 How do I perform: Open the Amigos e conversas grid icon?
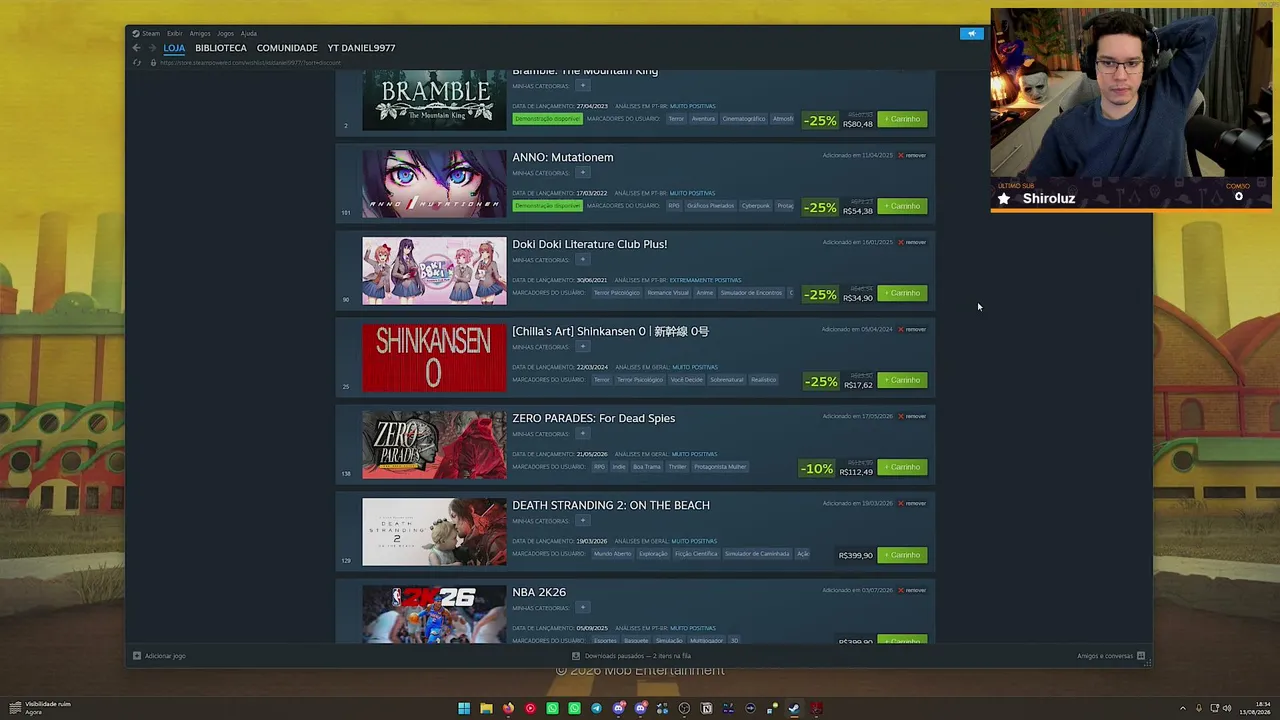pos(1141,656)
